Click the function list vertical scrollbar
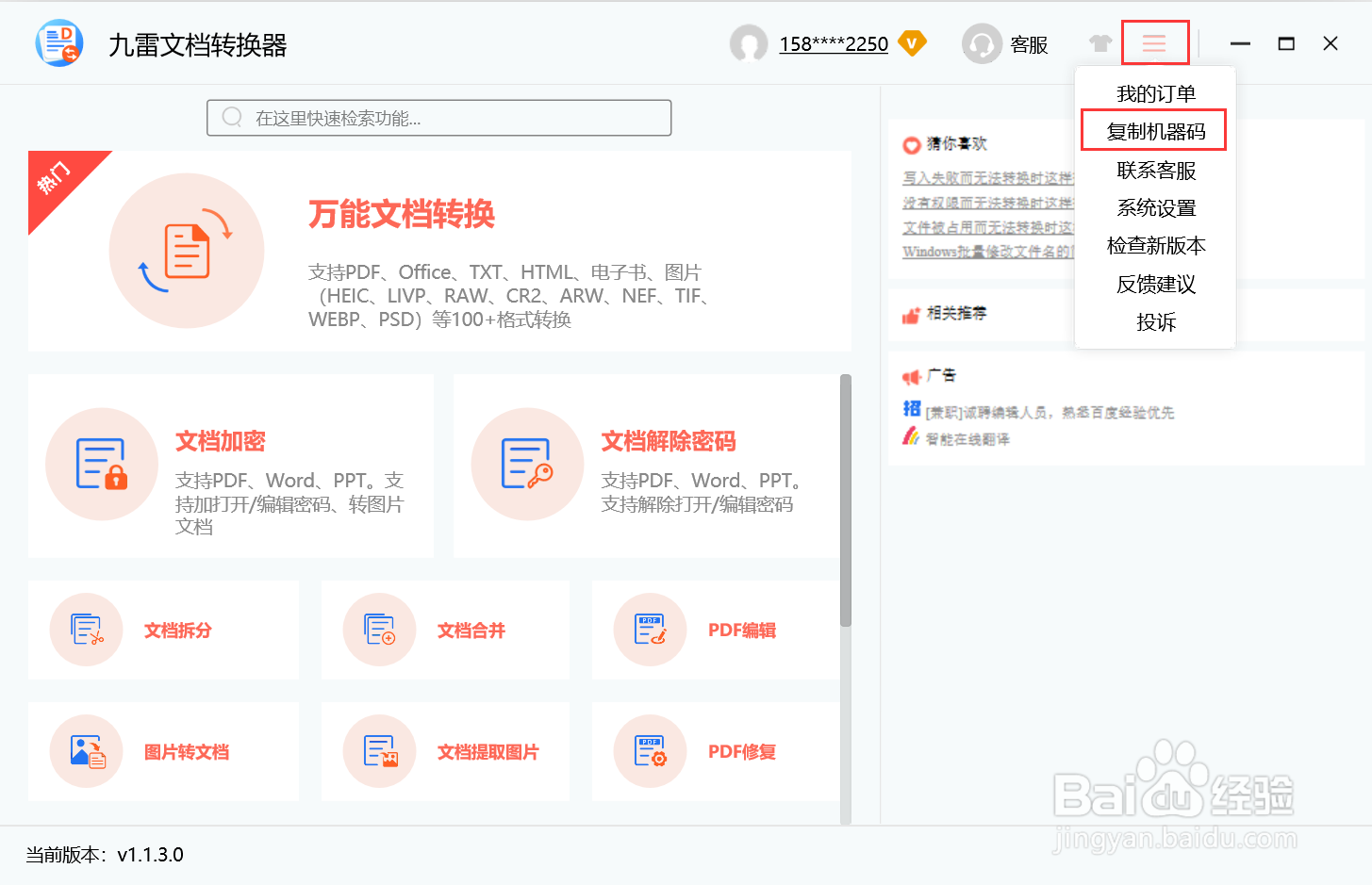This screenshot has width=1372, height=885. click(846, 500)
